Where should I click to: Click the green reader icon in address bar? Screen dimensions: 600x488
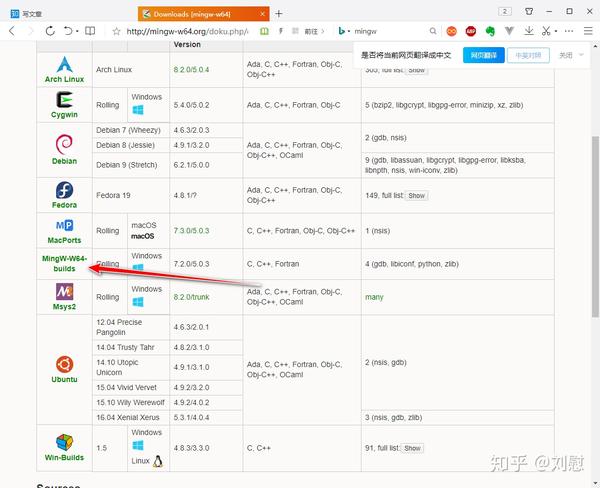pos(264,31)
